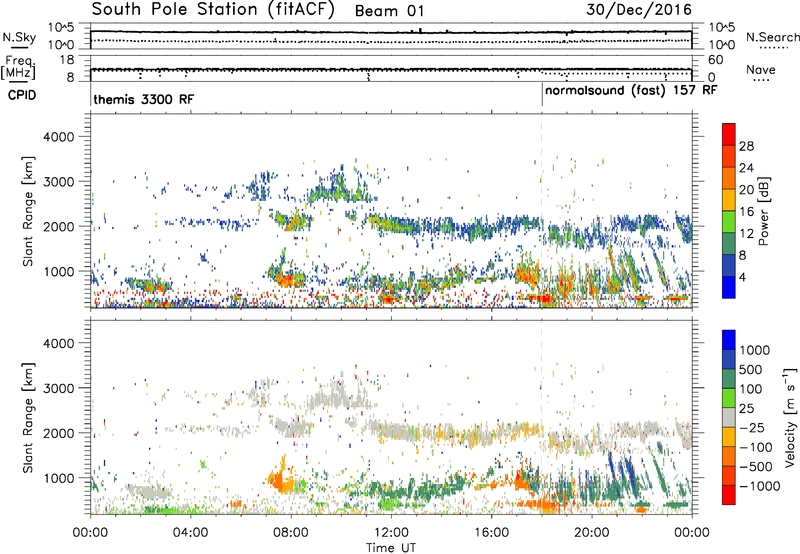Image resolution: width=800 pixels, height=554 pixels.
Task: Click the '-100' velocity colorbar tick label
Action: [756, 447]
